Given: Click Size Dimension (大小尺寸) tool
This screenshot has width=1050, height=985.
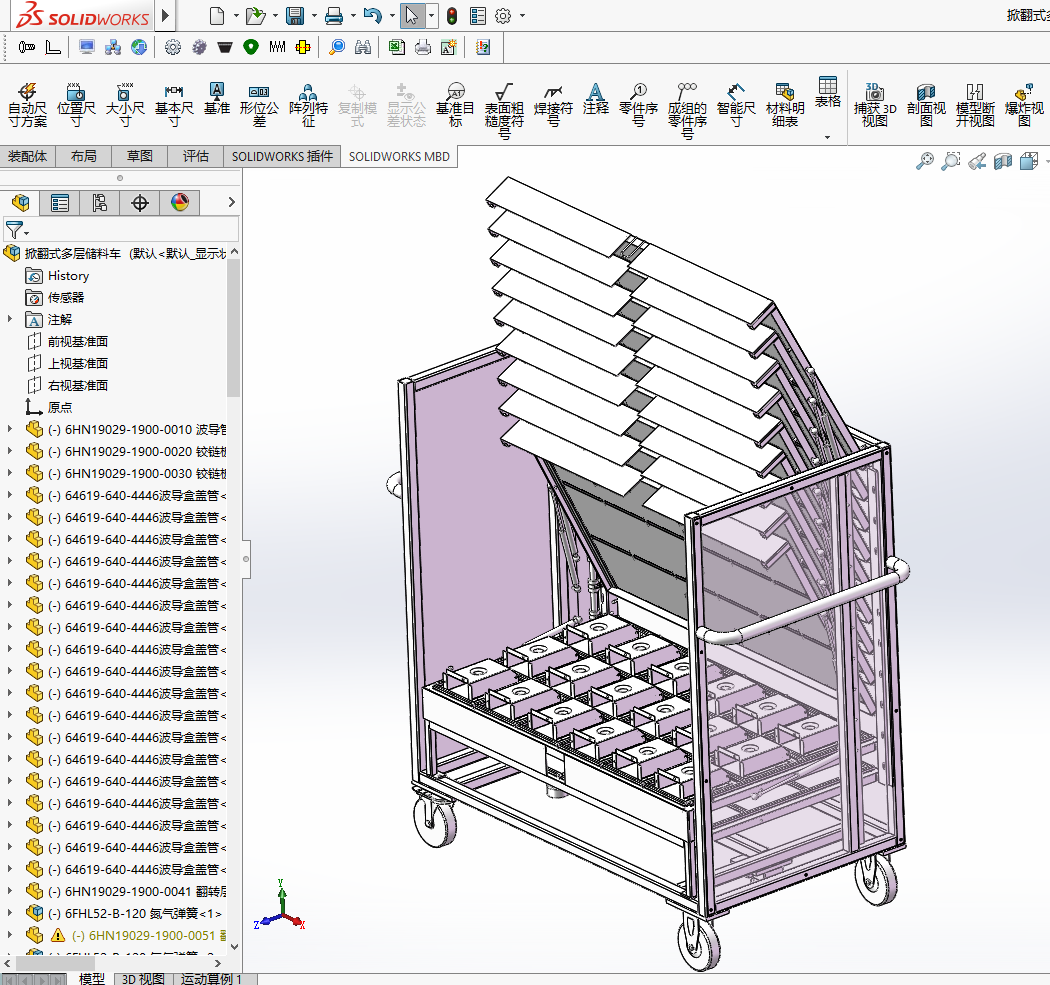Looking at the screenshot, I should (125, 105).
